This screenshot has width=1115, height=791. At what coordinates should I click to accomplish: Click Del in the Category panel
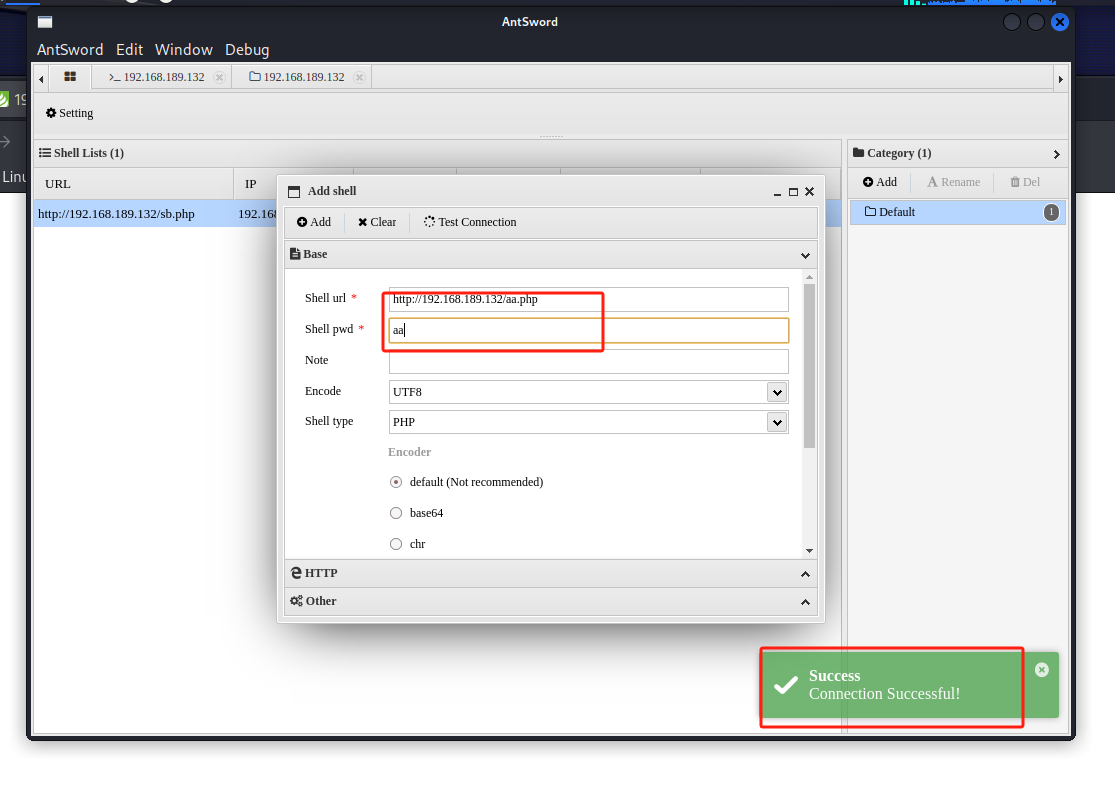pos(1025,182)
